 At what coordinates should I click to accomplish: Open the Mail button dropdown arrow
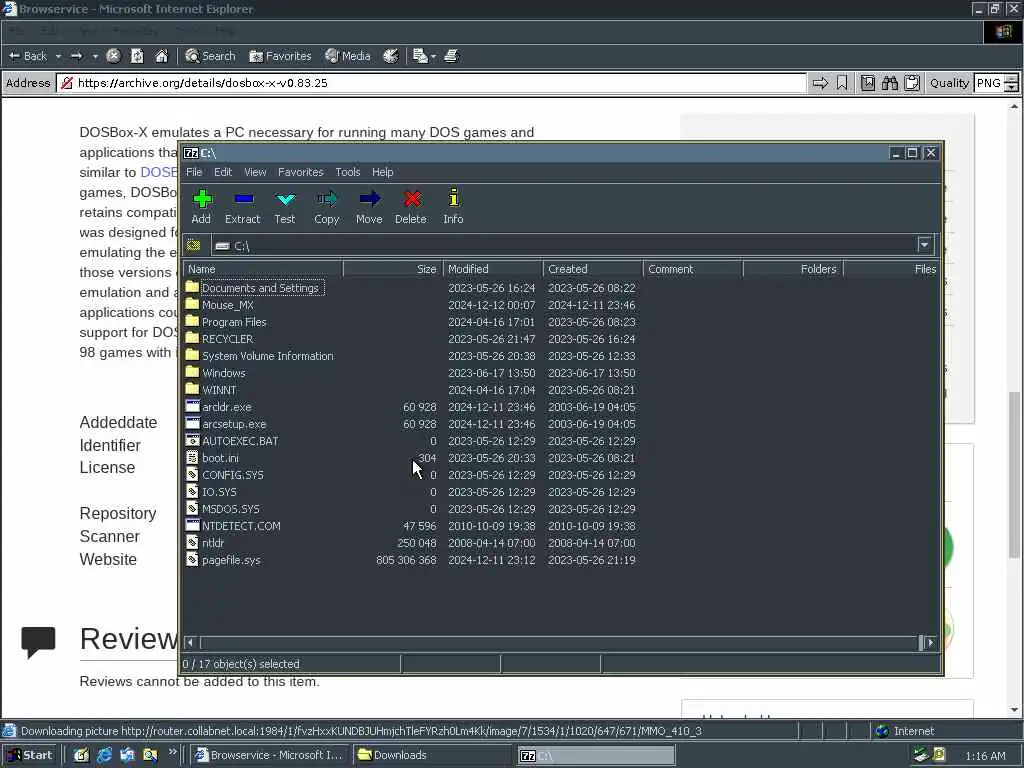coord(433,56)
